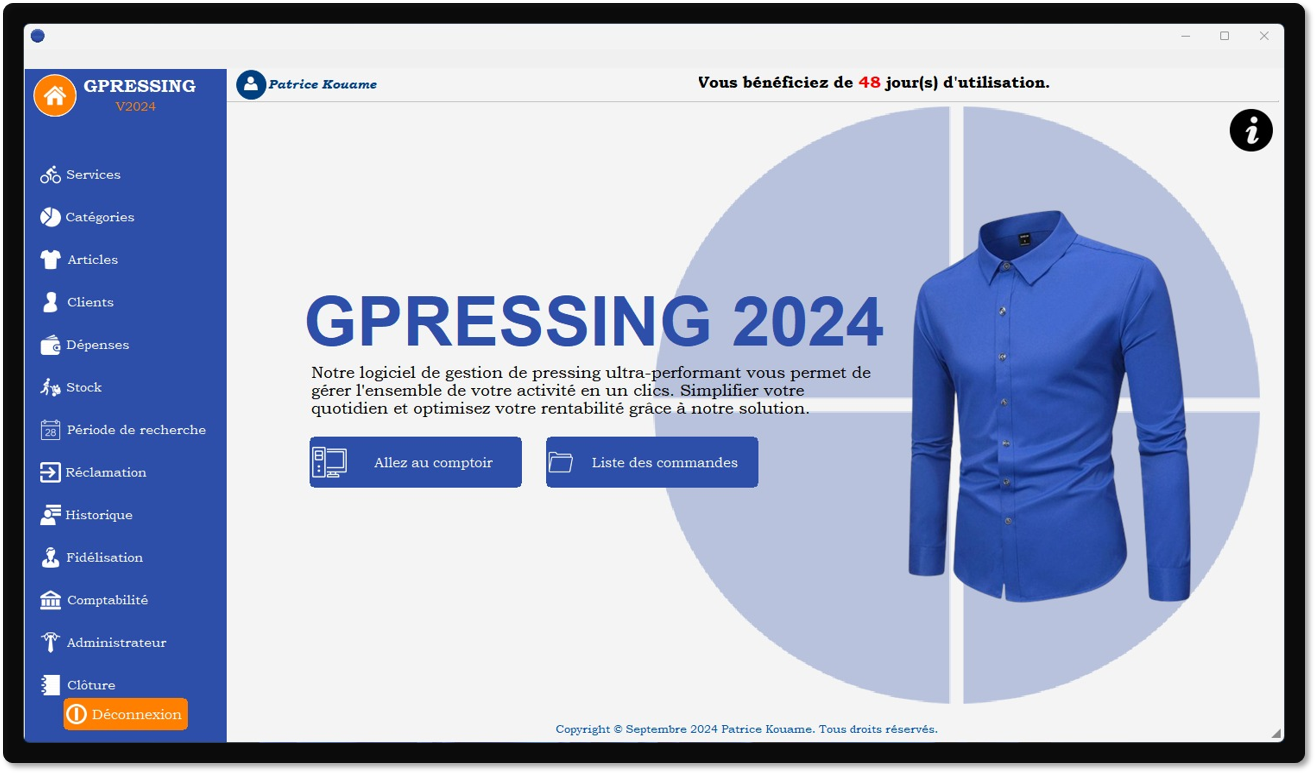This screenshot has height=773, width=1315.
Task: Click the orange home icon
Action: point(55,95)
